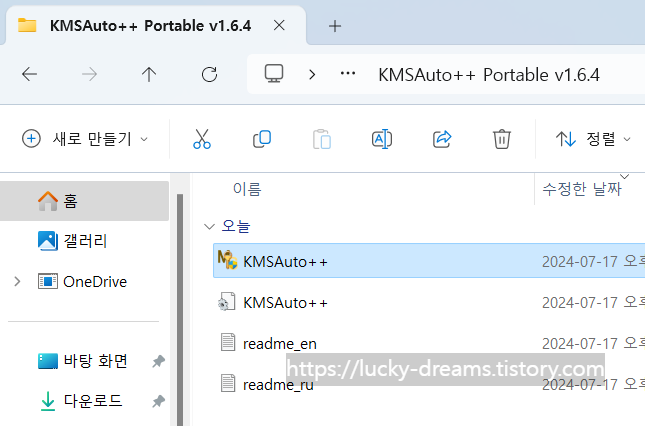The image size is (645, 426).
Task: Click the This PC monitor icon in address bar
Action: pos(274,74)
